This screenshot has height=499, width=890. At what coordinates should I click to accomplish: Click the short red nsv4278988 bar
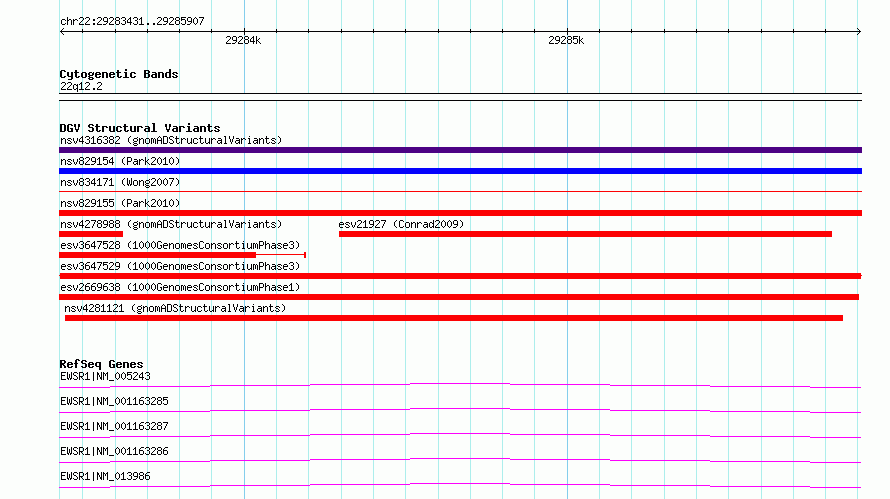[91, 234]
